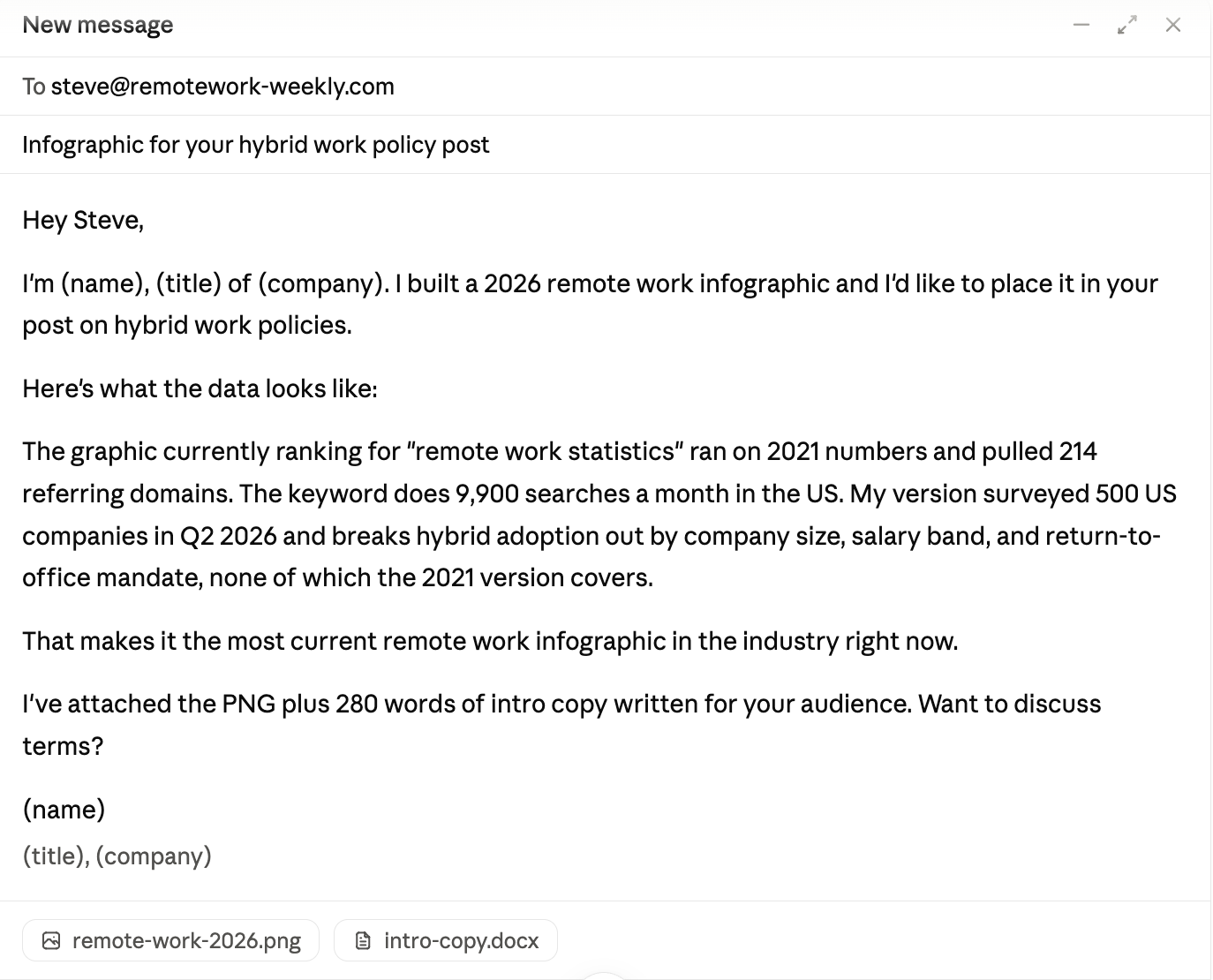Close the New message window
Screen dimensions: 1213x980
coord(1173,25)
